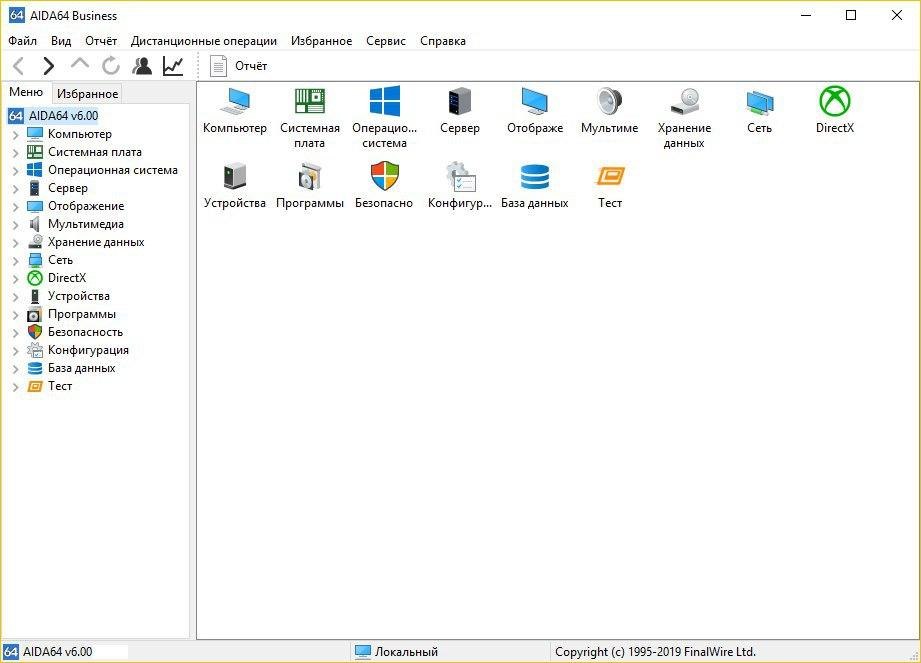The height and width of the screenshot is (663, 921).
Task: Open the Мультимедиа speaker icon in main pane
Action: (610, 101)
